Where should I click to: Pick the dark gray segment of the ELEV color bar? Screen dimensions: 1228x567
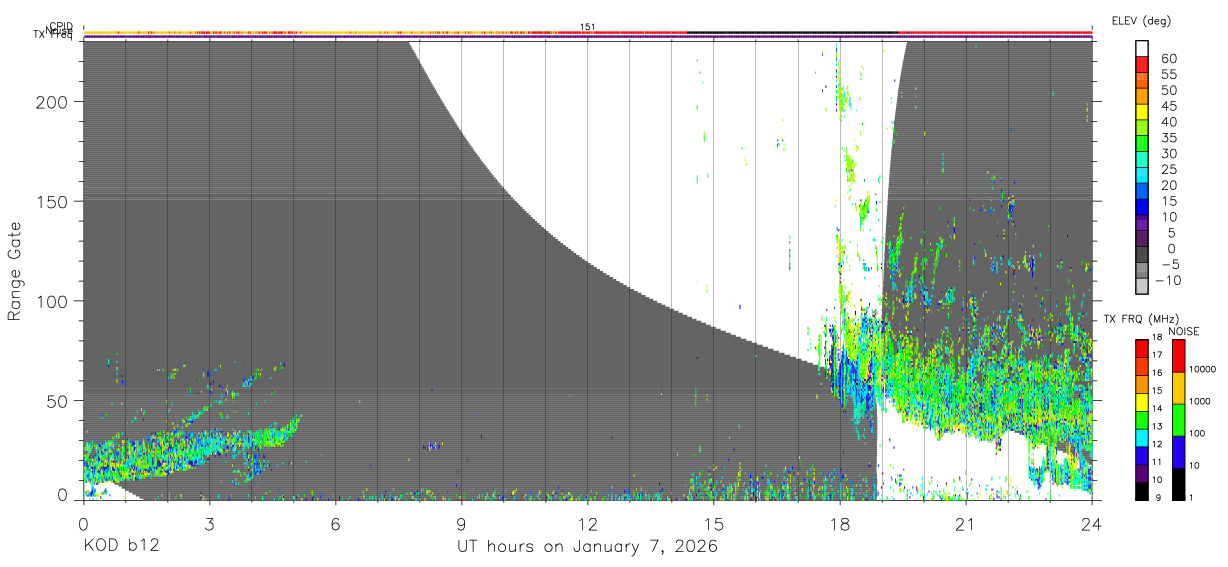point(1142,256)
